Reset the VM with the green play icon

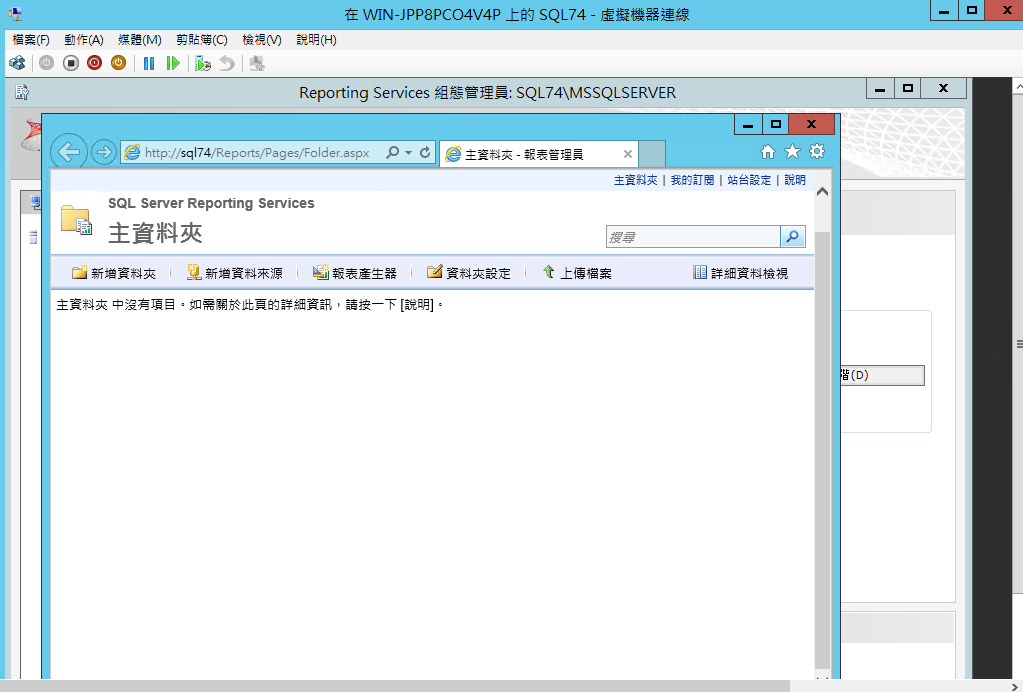pyautogui.click(x=173, y=63)
